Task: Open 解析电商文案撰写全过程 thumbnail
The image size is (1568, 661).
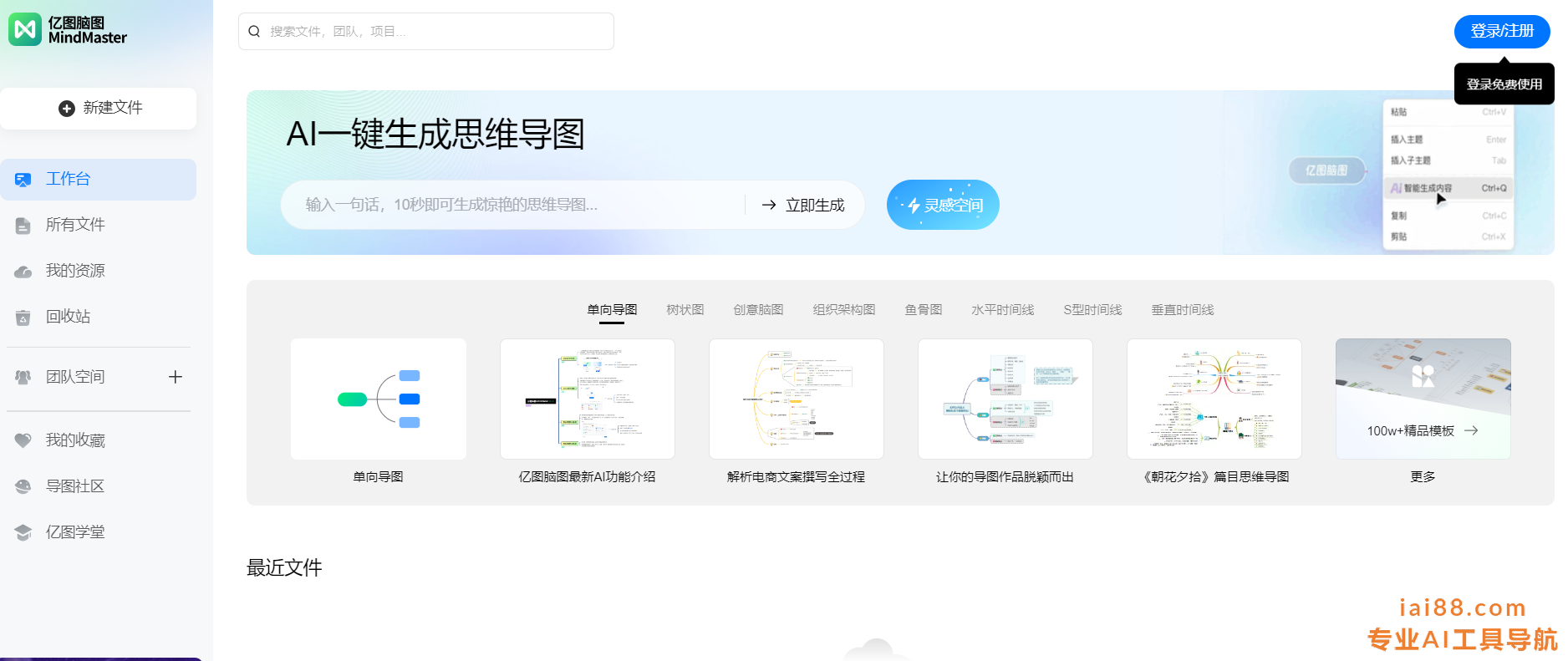Action: (x=797, y=399)
